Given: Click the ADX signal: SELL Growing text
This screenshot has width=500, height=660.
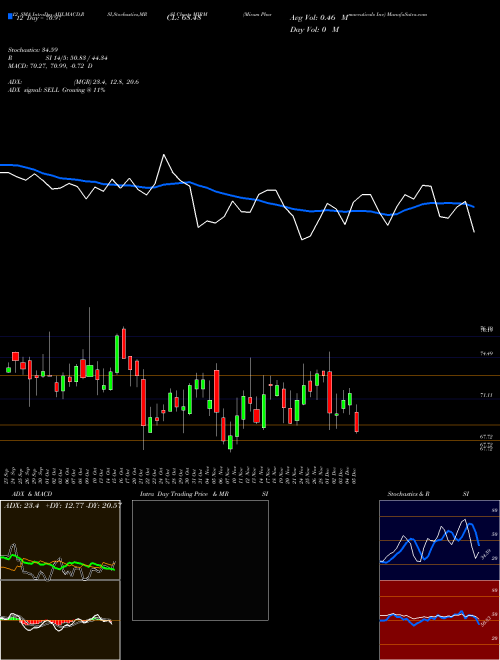Looking at the screenshot, I should tap(56, 90).
